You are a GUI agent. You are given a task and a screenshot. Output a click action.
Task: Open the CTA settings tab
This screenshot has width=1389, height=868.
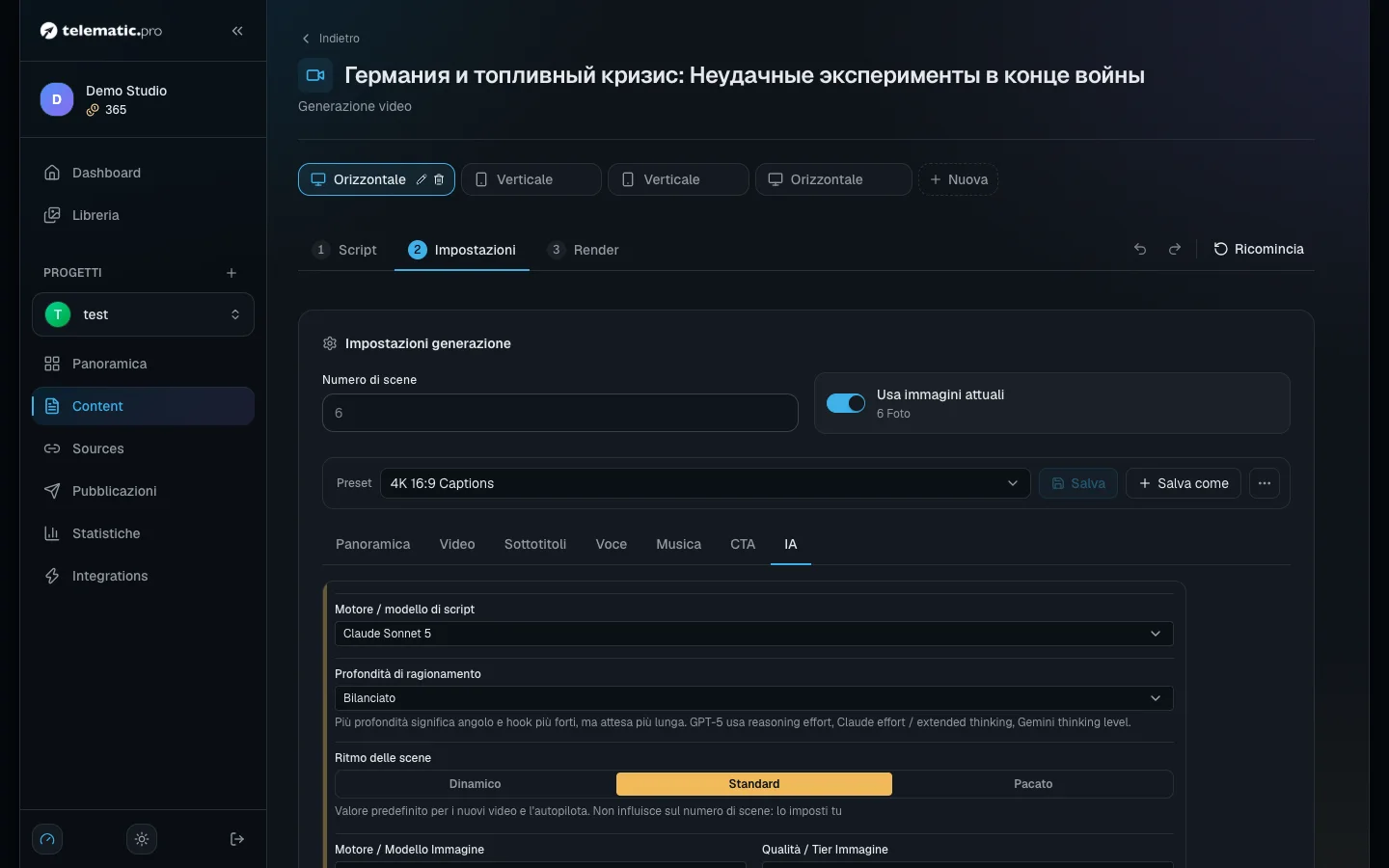click(743, 544)
